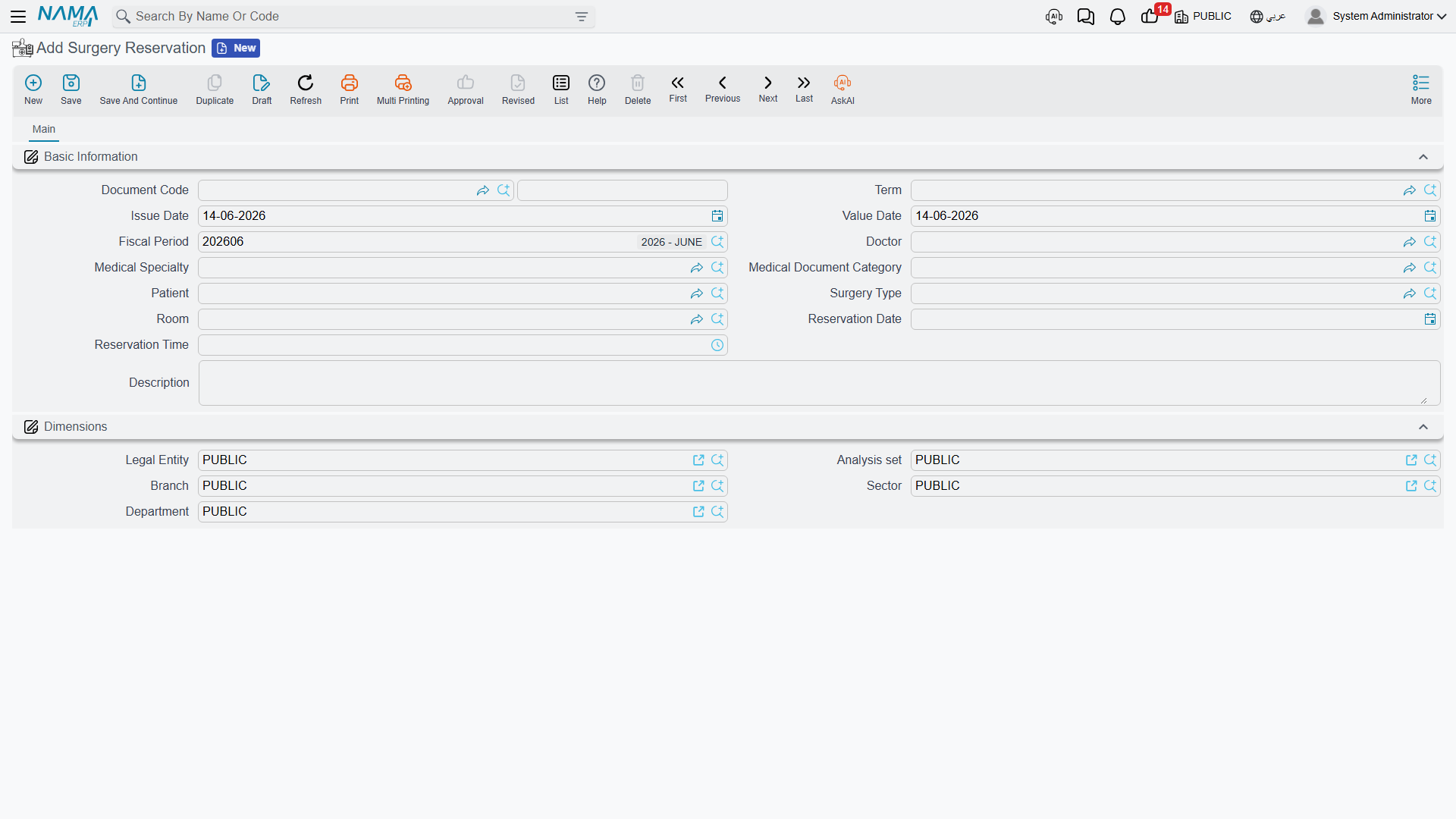Open Patient lookup search

(x=717, y=293)
